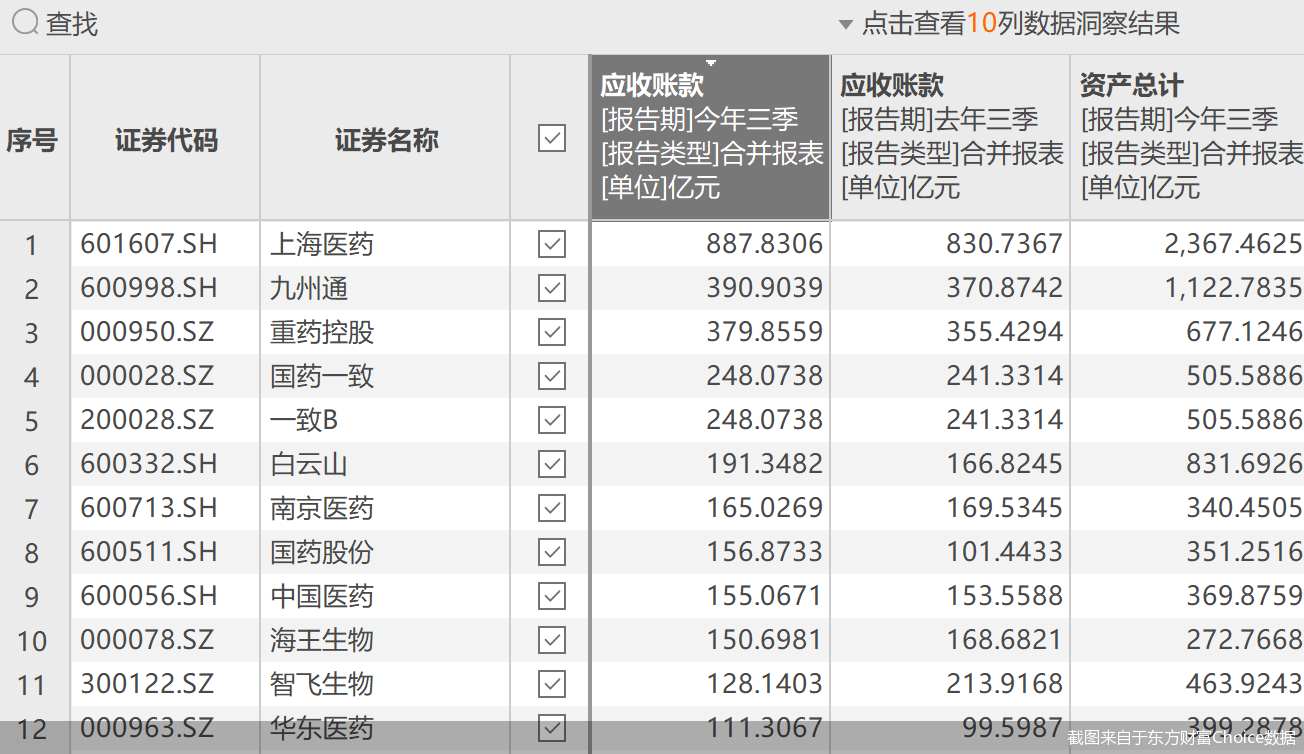1304x754 pixels.
Task: Click the 应收账款 去年三季 column header
Action: tap(948, 139)
